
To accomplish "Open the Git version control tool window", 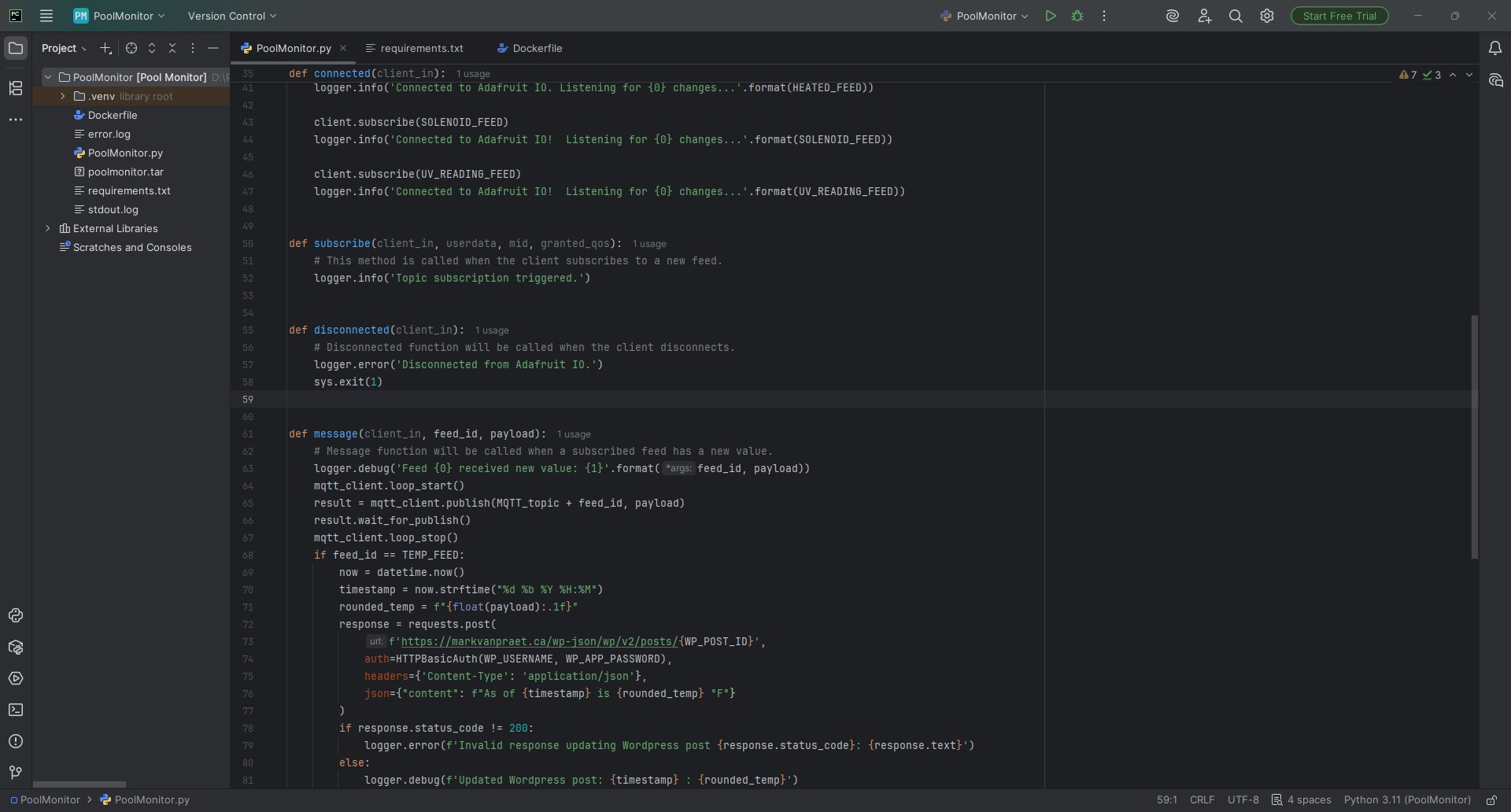I will click(16, 773).
